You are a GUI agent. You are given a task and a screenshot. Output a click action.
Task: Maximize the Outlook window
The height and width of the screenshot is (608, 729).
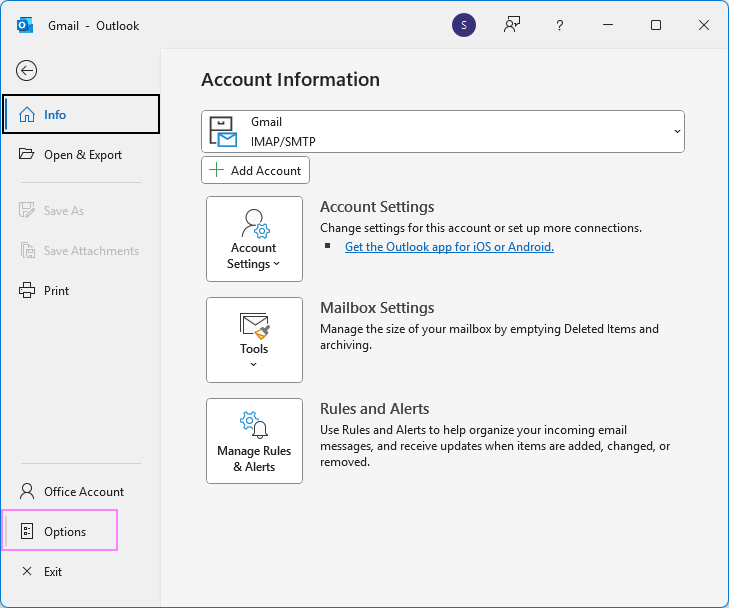(656, 25)
